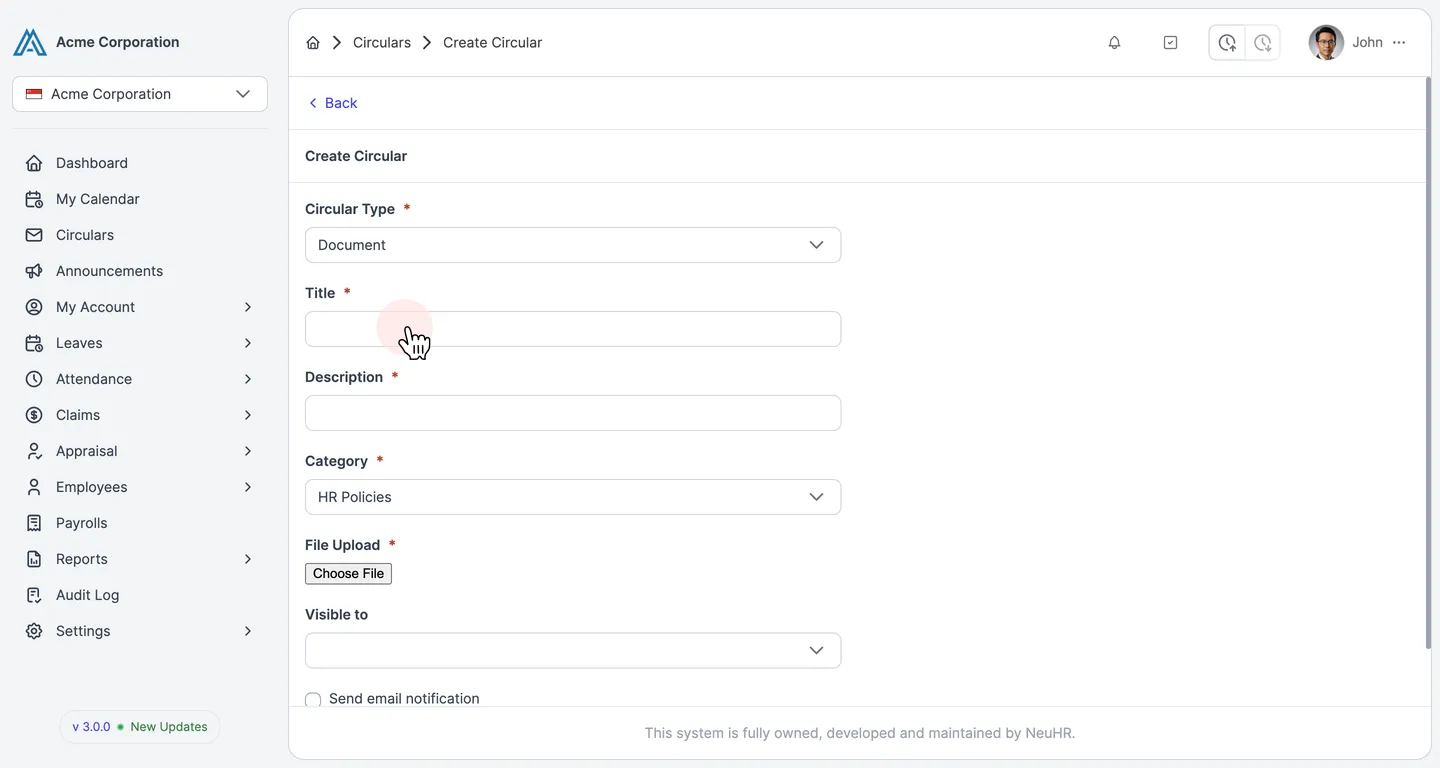Click the New Updates version badge
This screenshot has width=1440, height=768.
(x=140, y=727)
